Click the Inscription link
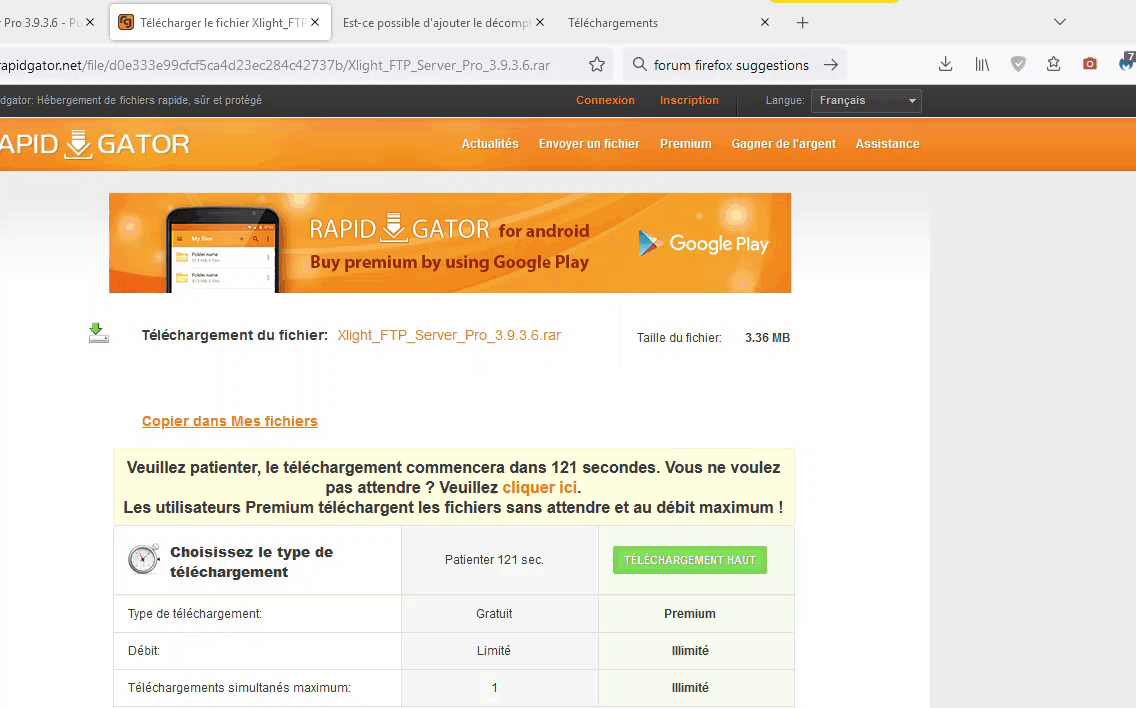Image resolution: width=1136 pixels, height=708 pixels. (x=689, y=100)
